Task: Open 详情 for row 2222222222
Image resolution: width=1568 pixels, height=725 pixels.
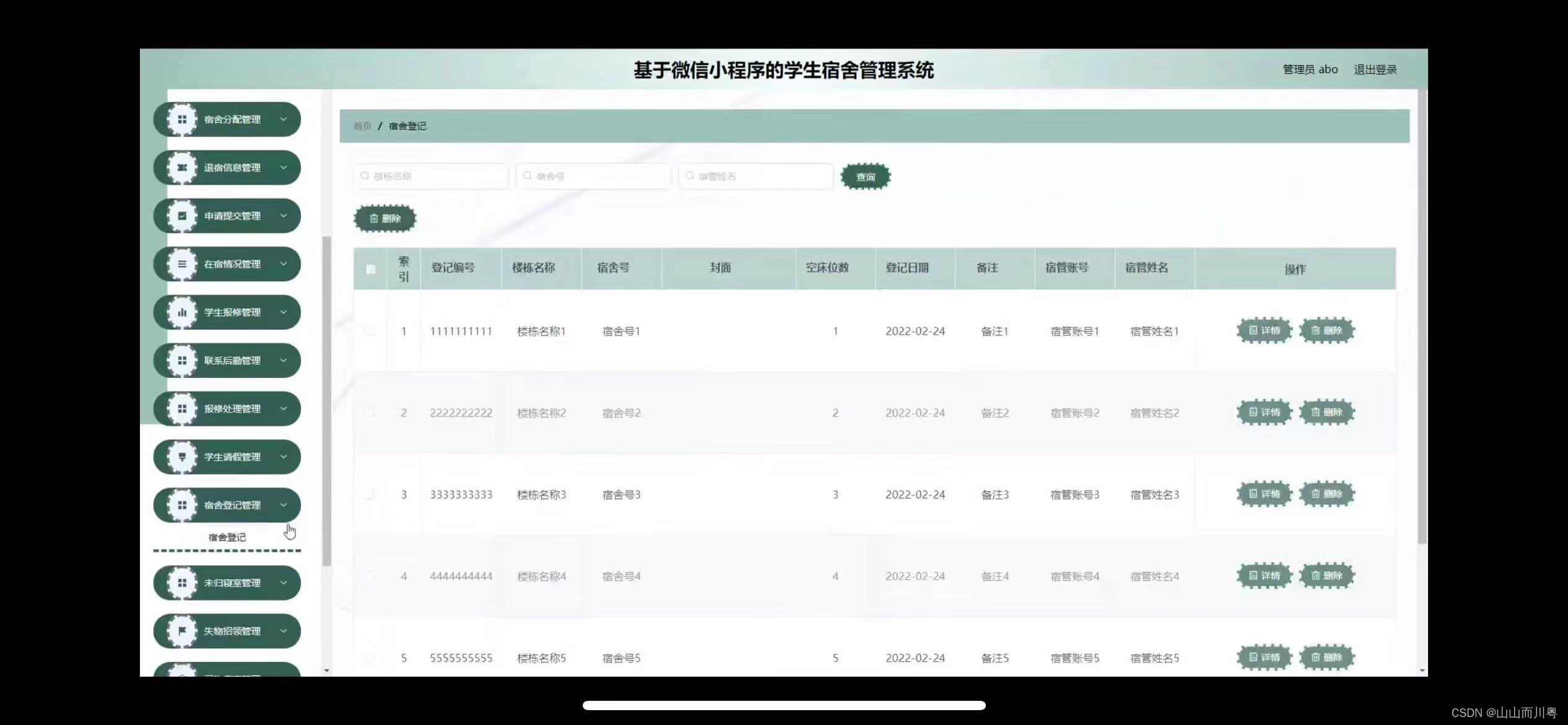Action: coord(1265,413)
